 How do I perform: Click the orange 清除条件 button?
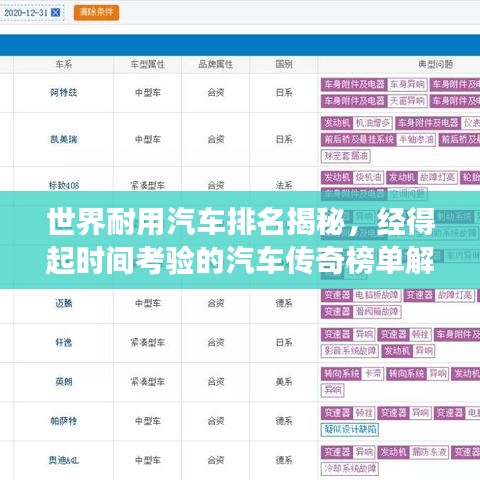coord(96,13)
